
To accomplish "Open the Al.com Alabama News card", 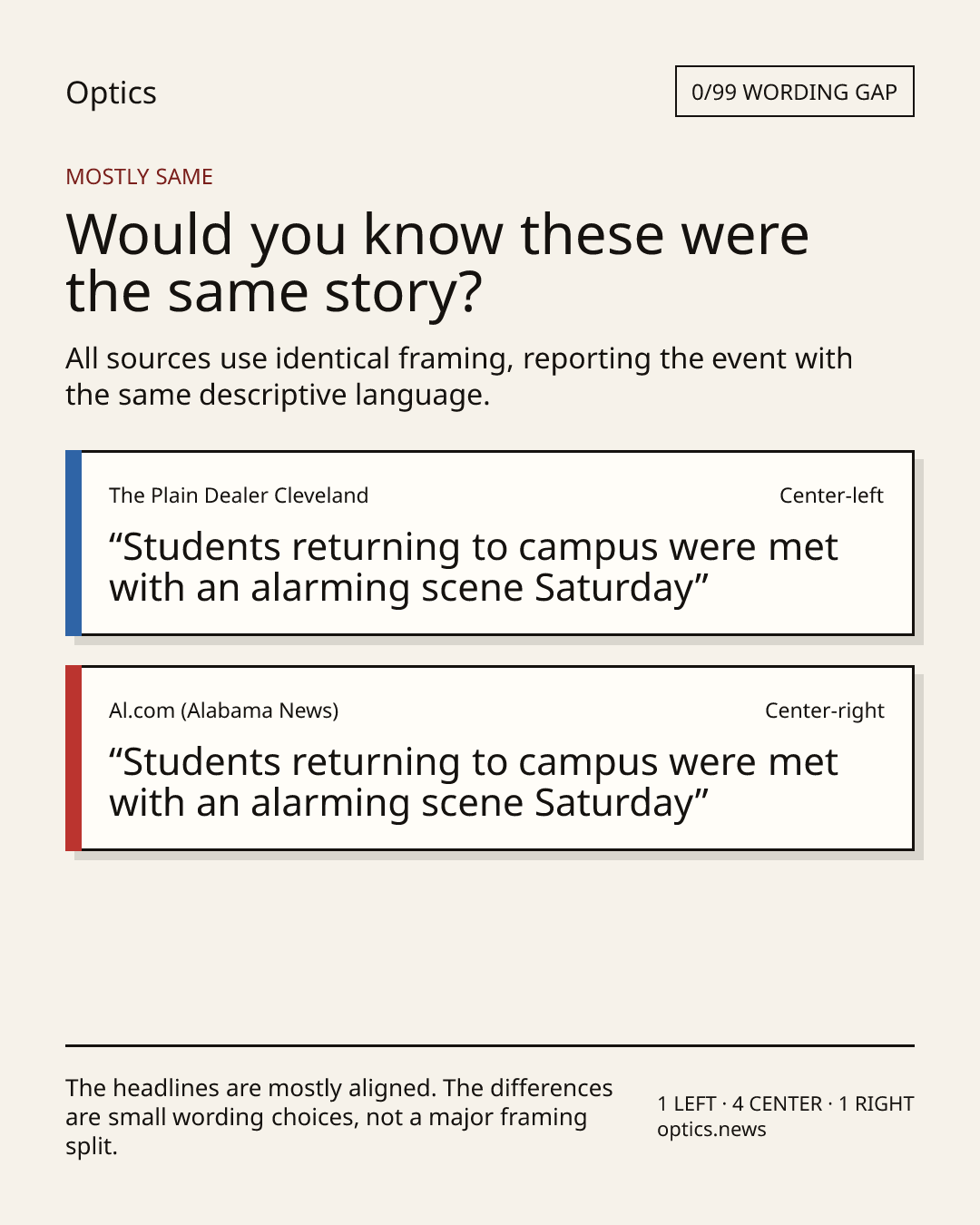I will click(x=489, y=758).
